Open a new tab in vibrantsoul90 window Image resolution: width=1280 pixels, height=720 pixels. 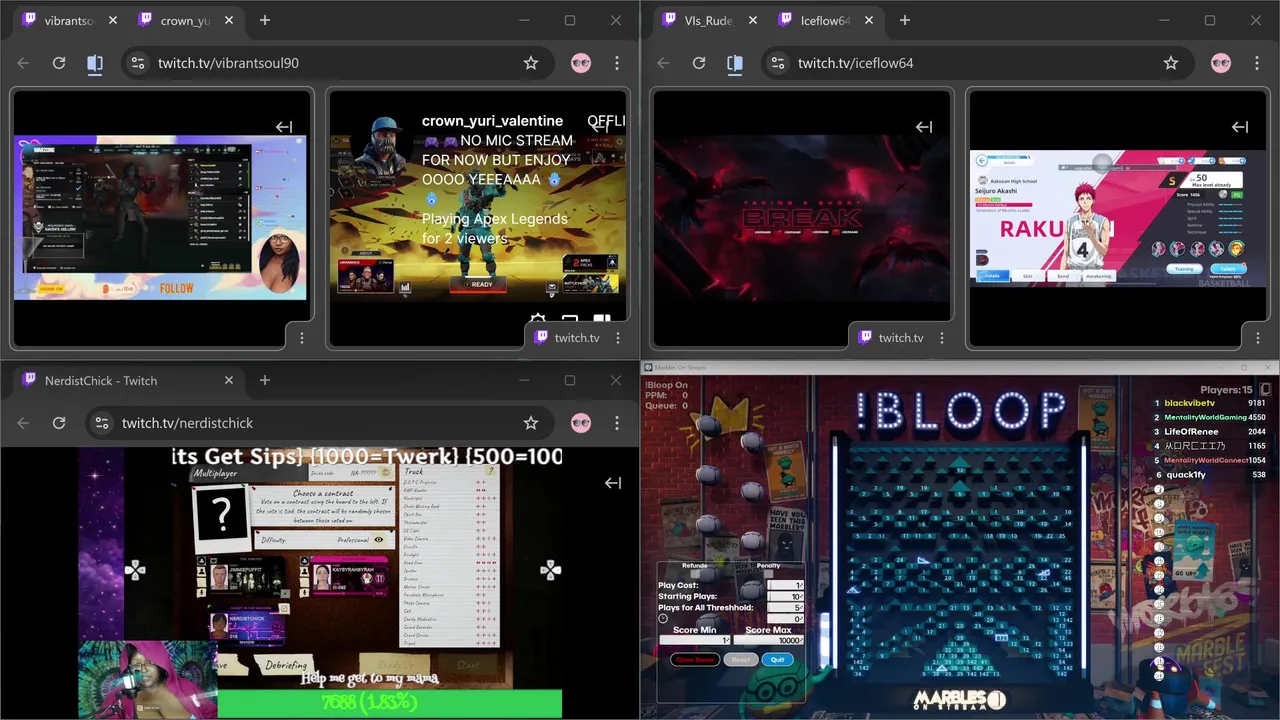265,21
